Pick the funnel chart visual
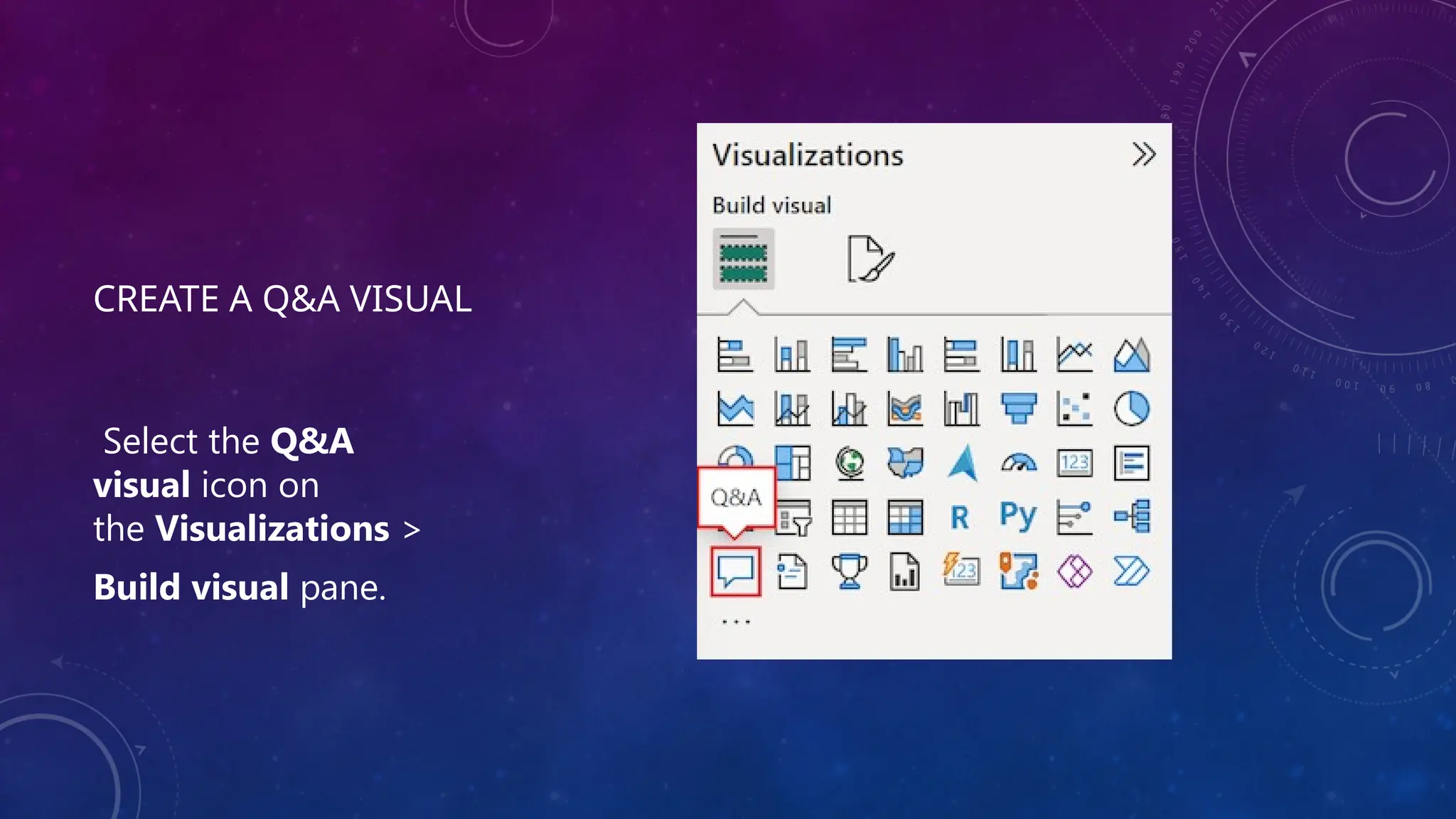The width and height of the screenshot is (1456, 819). pyautogui.click(x=1018, y=409)
